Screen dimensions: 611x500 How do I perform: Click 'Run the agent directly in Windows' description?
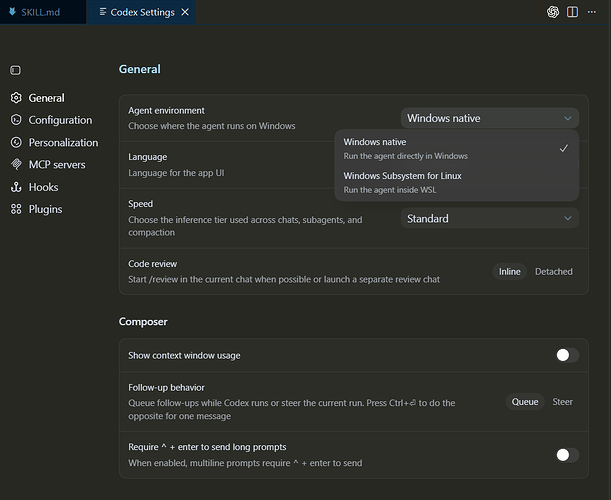click(x=405, y=156)
